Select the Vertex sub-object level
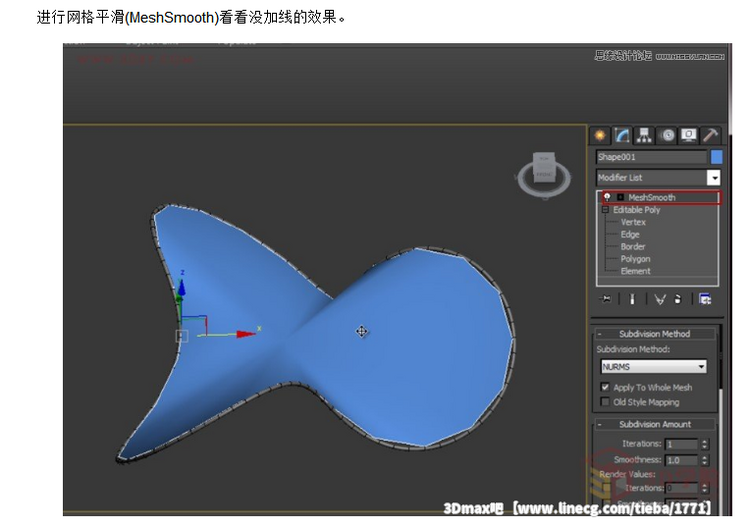750x527 pixels. coord(633,222)
